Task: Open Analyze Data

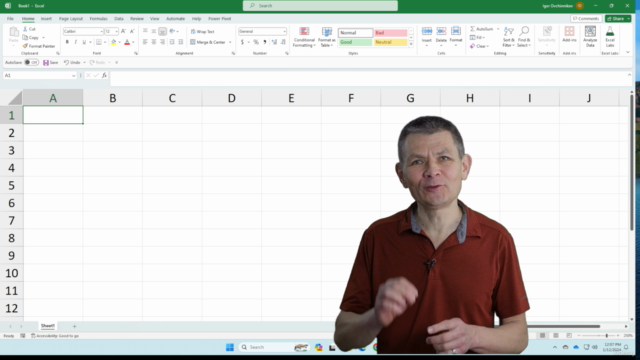Action: coord(590,37)
